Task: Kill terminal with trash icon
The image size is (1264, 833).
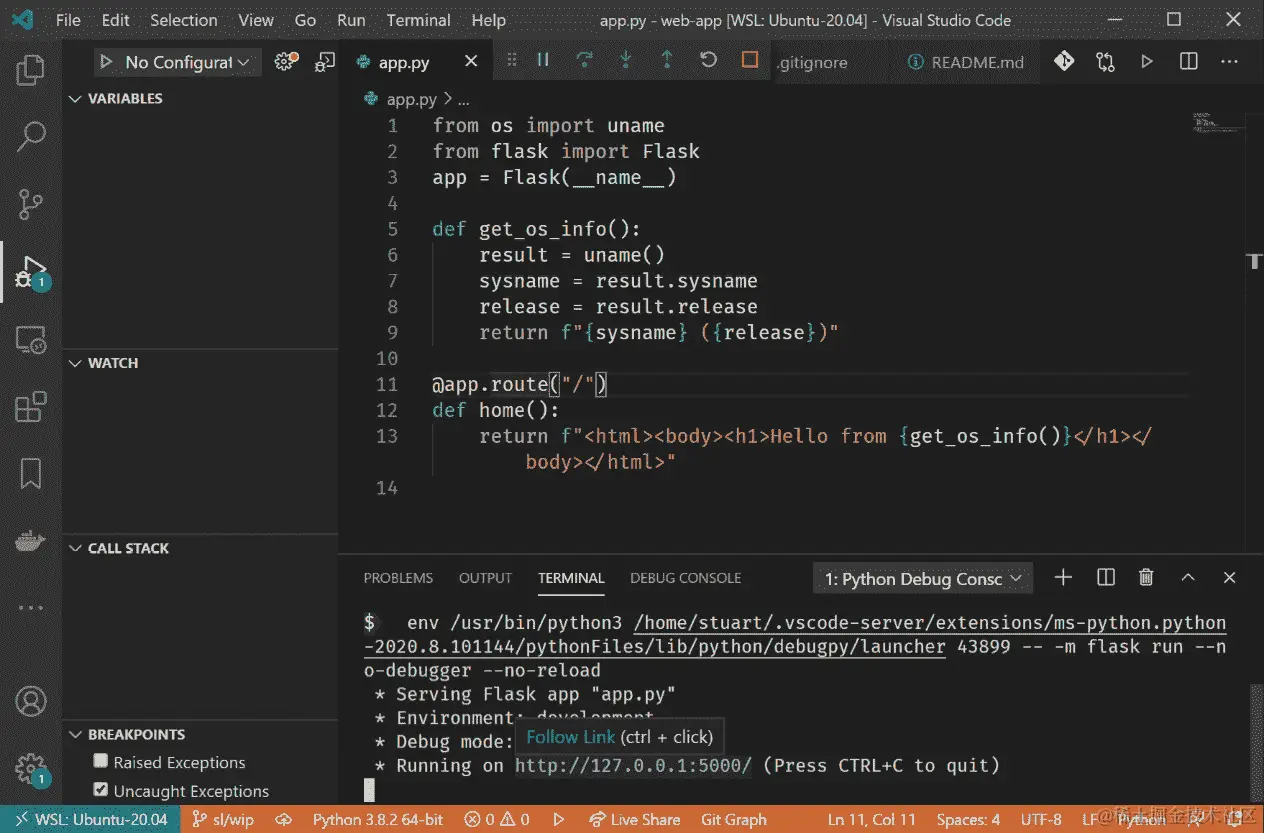Action: [1147, 577]
